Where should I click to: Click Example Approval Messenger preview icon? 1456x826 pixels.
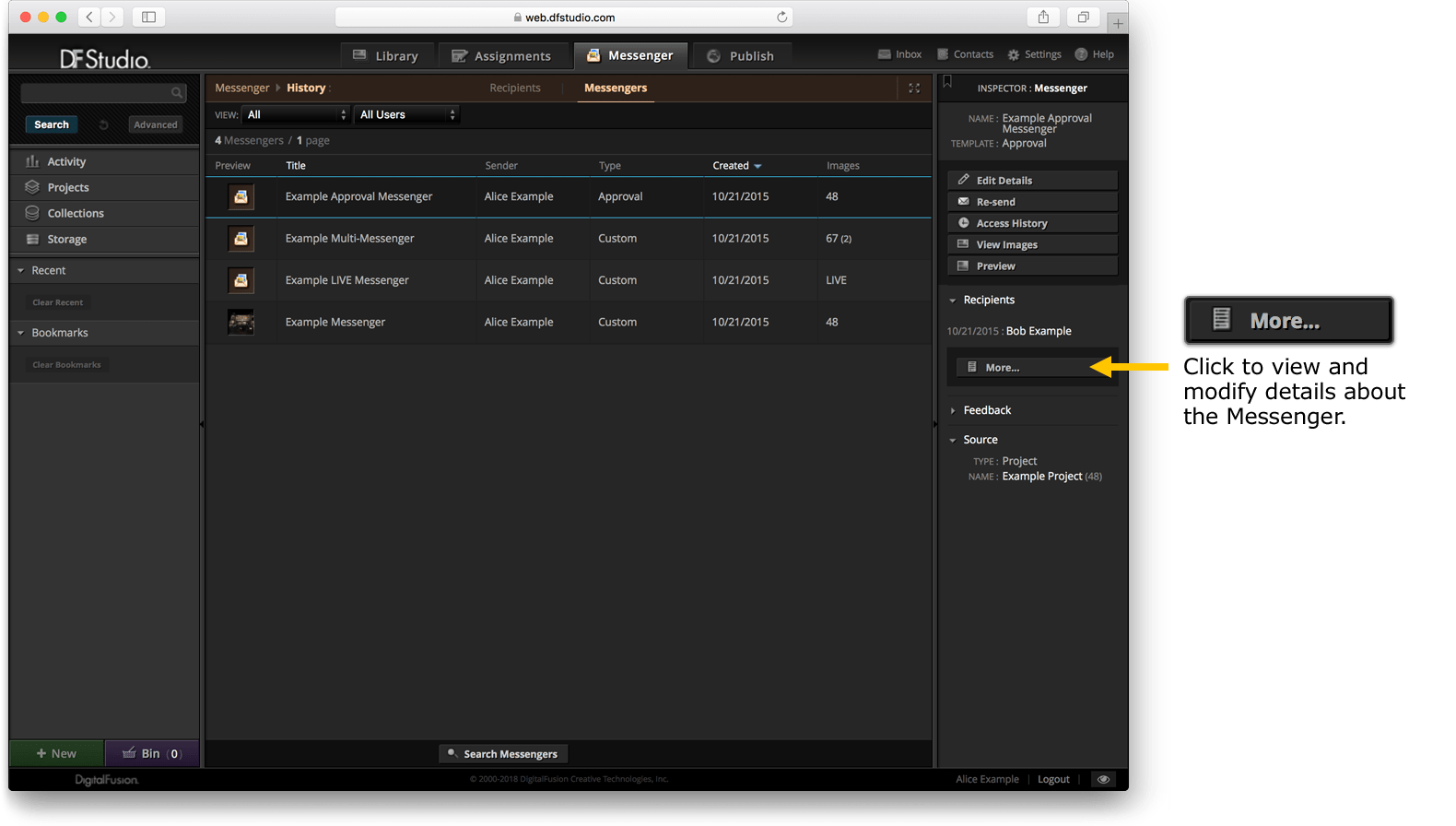pos(241,196)
